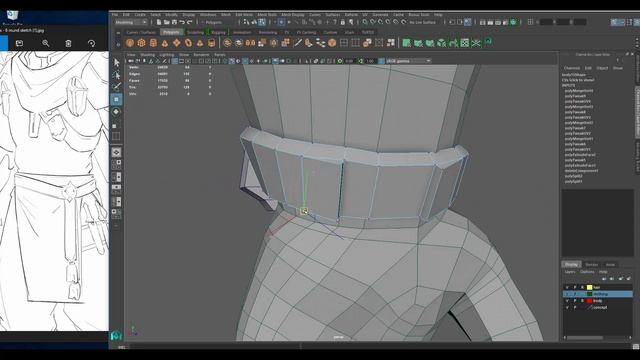Switch to the Anim layer tab
This screenshot has height=360, width=640.
pos(610,264)
